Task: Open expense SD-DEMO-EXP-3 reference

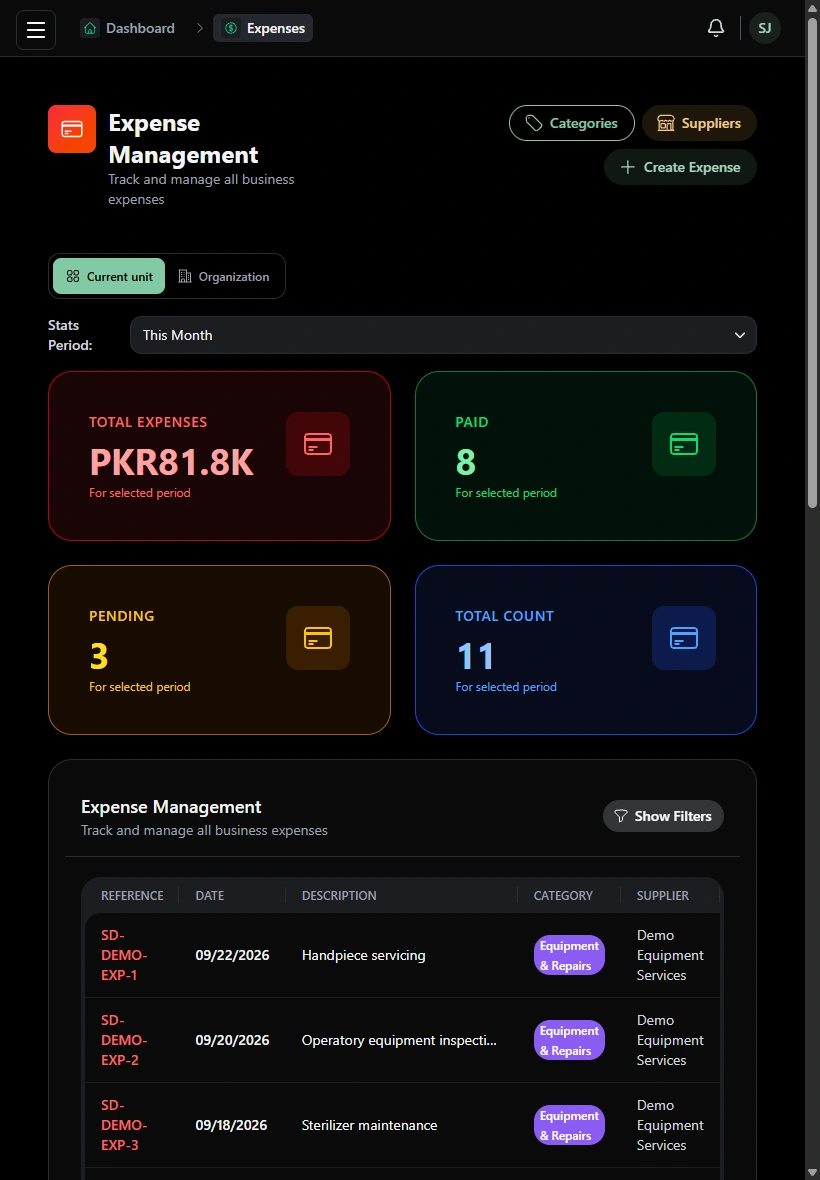Action: tap(124, 1125)
